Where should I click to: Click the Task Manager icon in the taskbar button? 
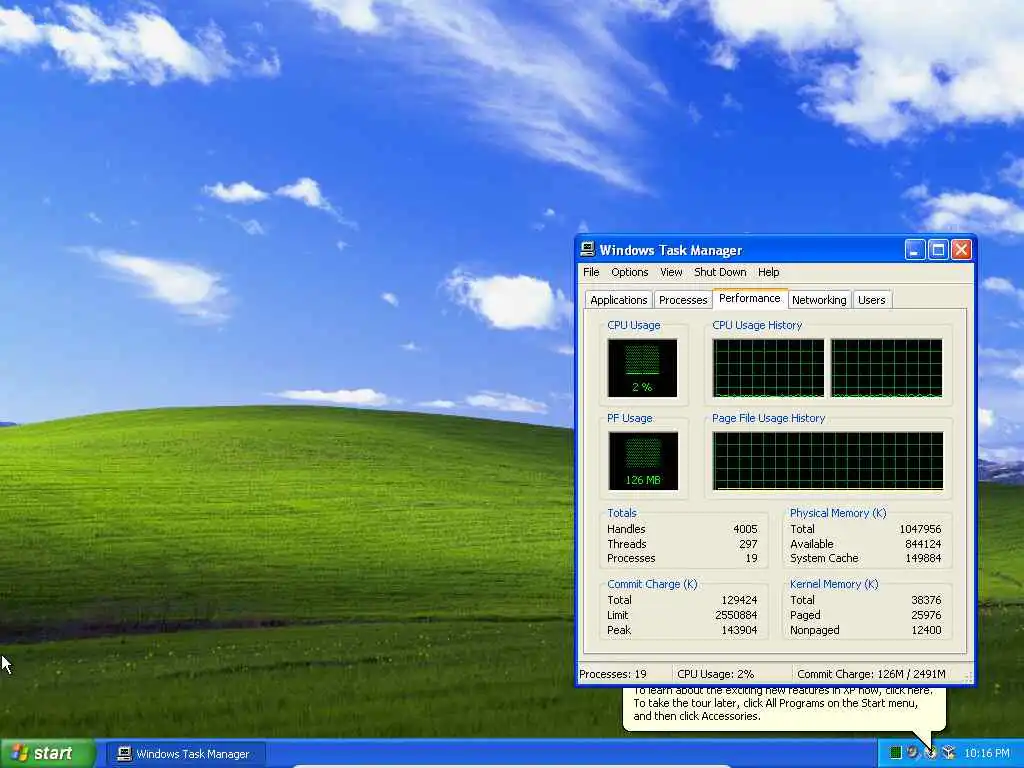click(x=124, y=754)
